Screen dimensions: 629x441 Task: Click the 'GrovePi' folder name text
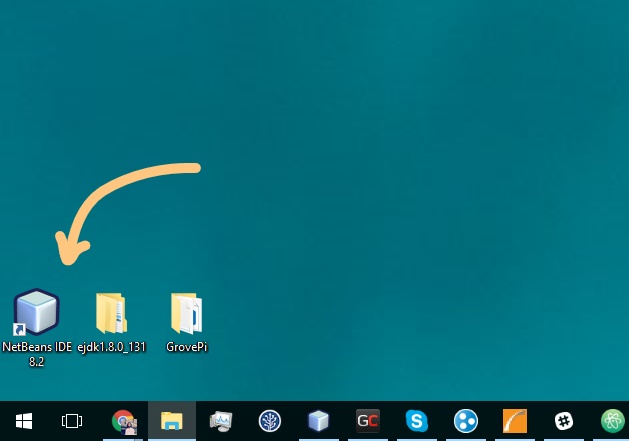point(187,347)
